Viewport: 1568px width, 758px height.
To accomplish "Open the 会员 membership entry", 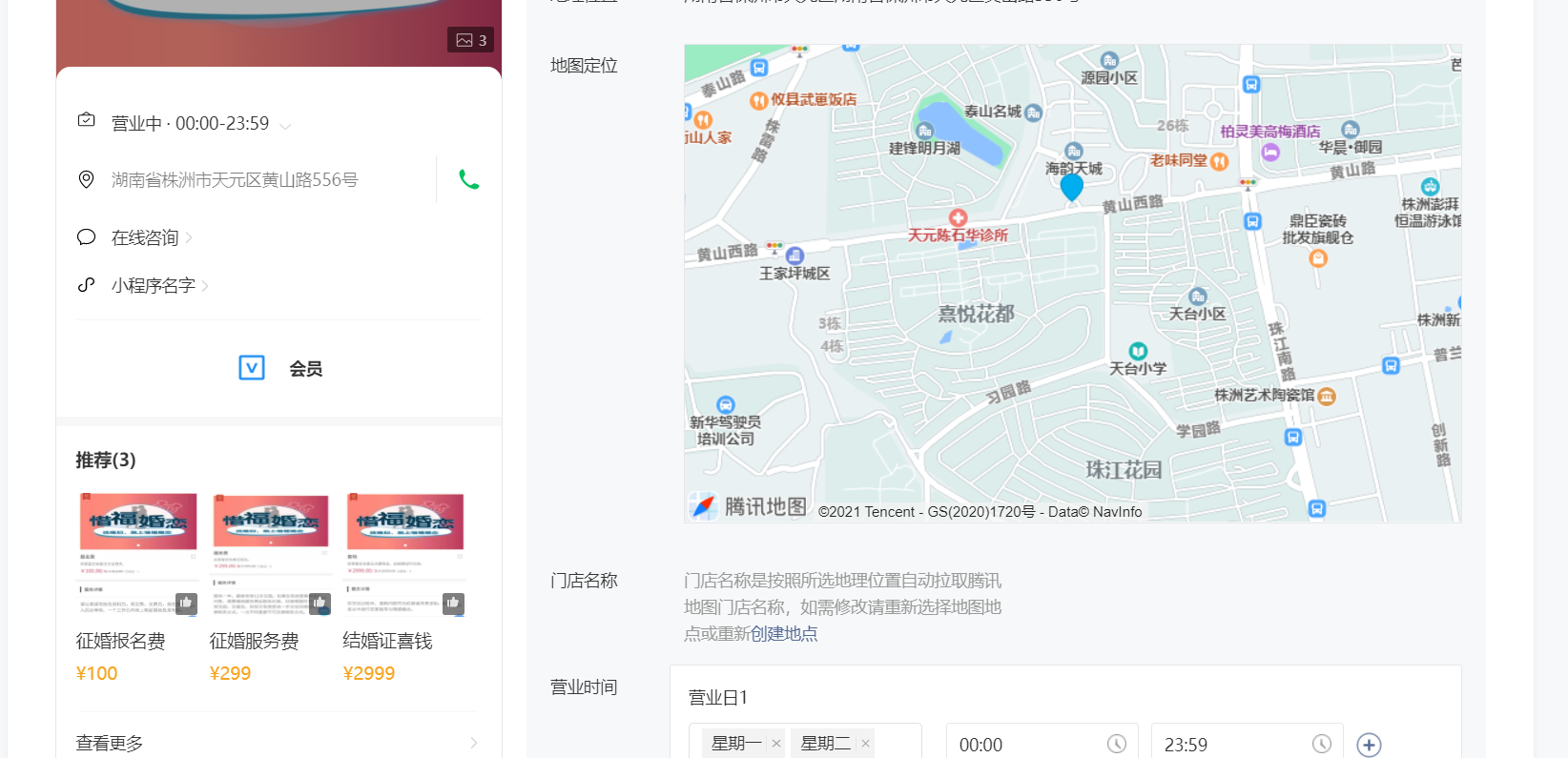I will pos(305,369).
